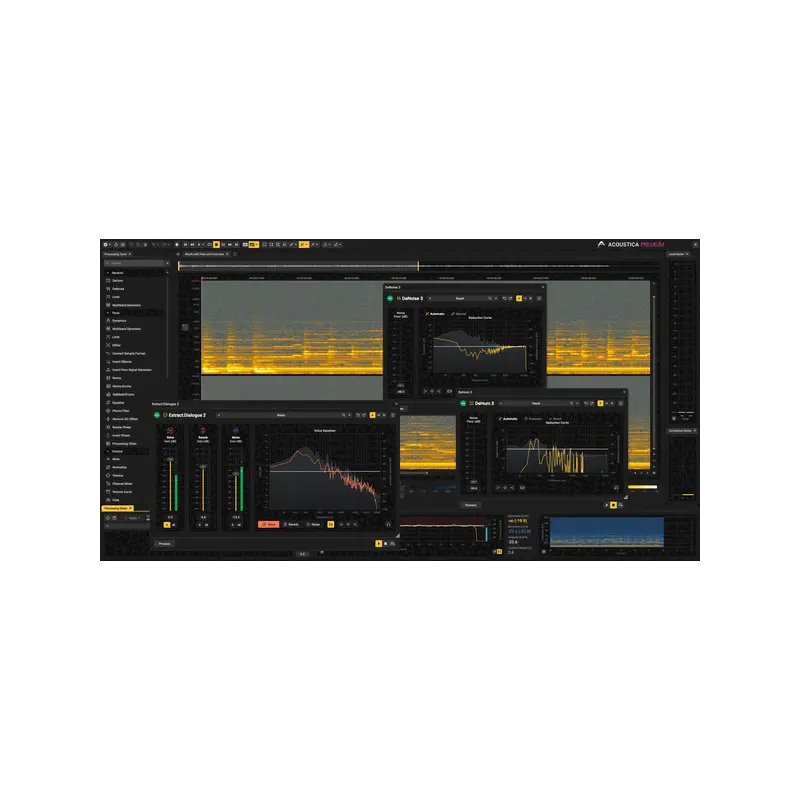Open the DeNoise tool in Recents list
The image size is (800, 800).
coord(118,289)
